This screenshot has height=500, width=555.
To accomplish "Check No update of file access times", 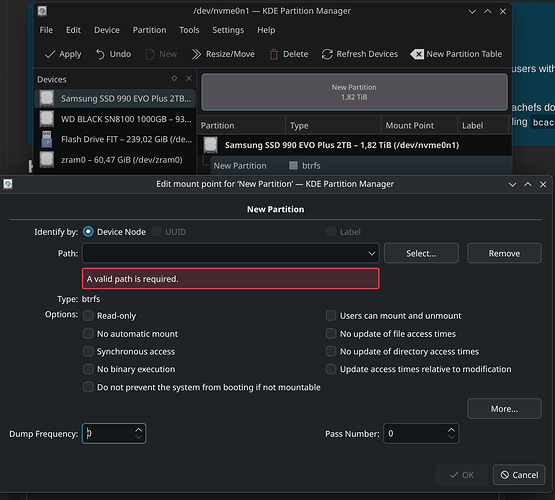I will click(331, 333).
